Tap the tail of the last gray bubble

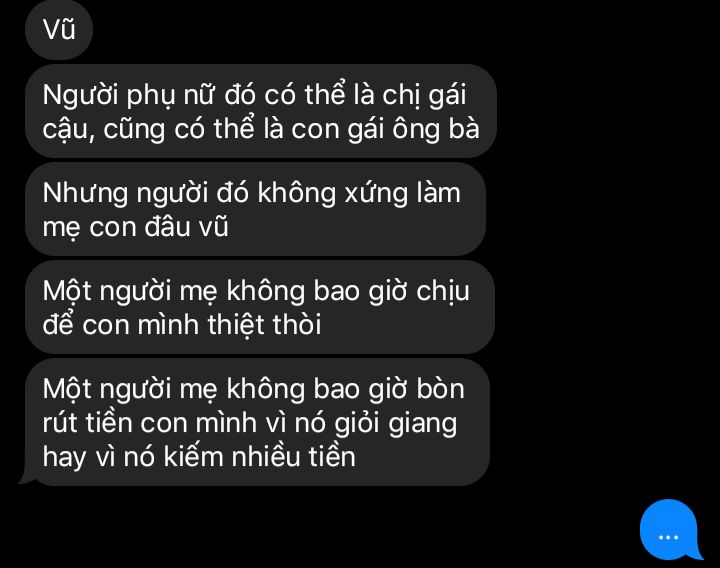(x=26, y=478)
